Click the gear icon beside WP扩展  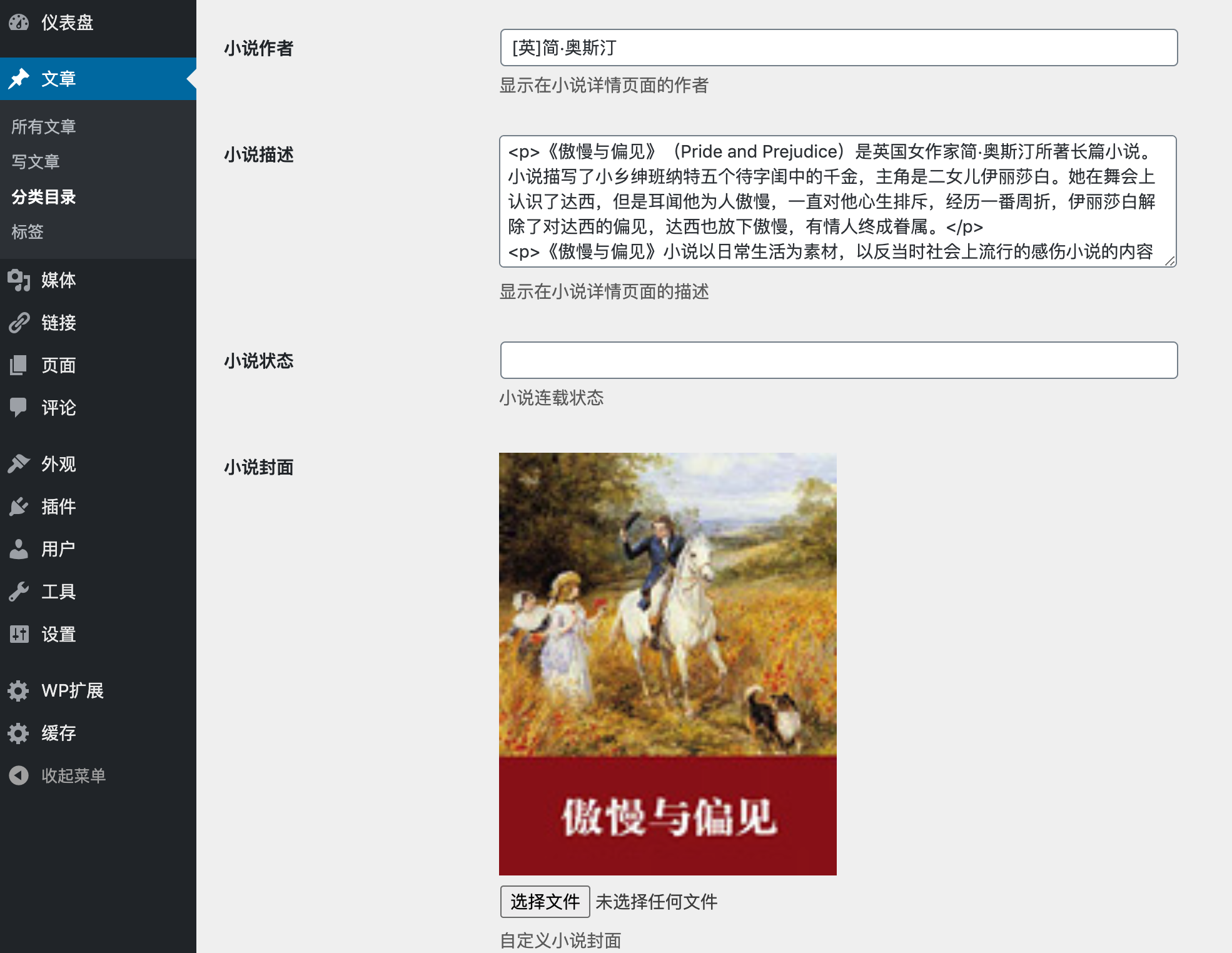click(x=19, y=690)
